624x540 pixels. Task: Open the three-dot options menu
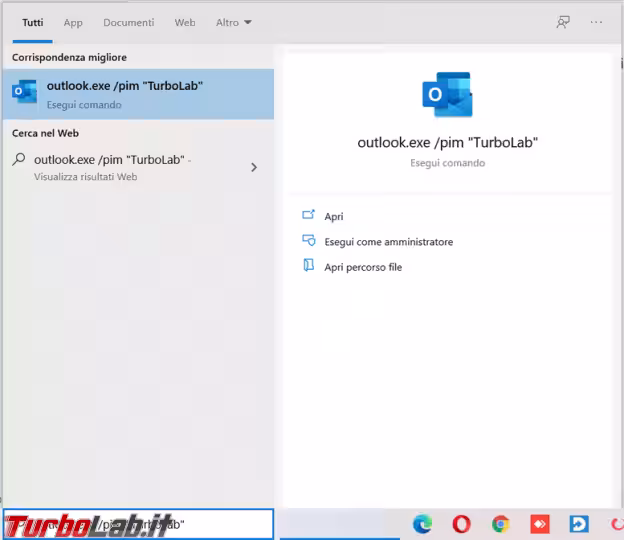pyautogui.click(x=596, y=22)
